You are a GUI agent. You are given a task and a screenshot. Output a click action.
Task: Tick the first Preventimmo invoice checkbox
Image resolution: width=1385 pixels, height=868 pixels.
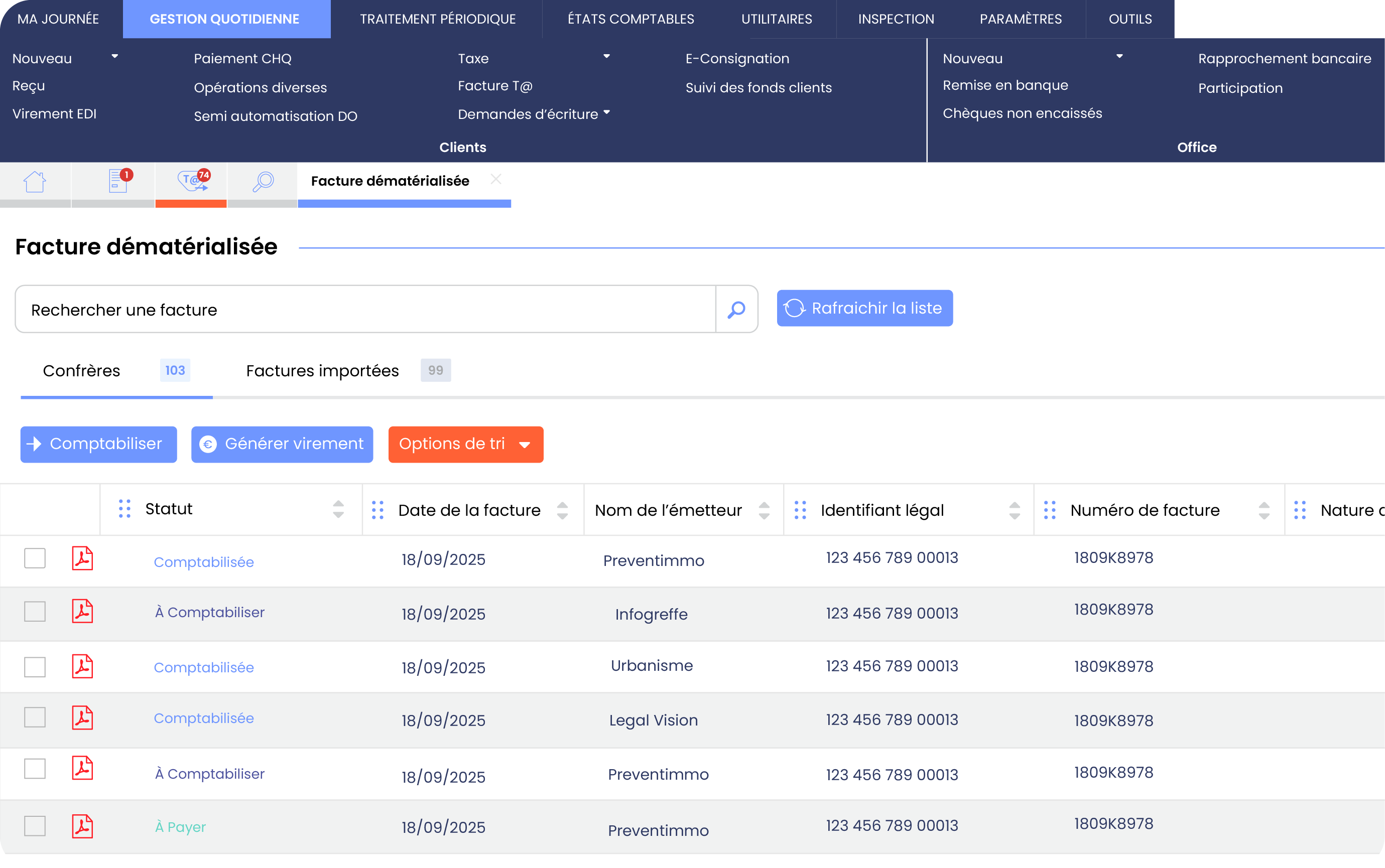[x=35, y=558]
